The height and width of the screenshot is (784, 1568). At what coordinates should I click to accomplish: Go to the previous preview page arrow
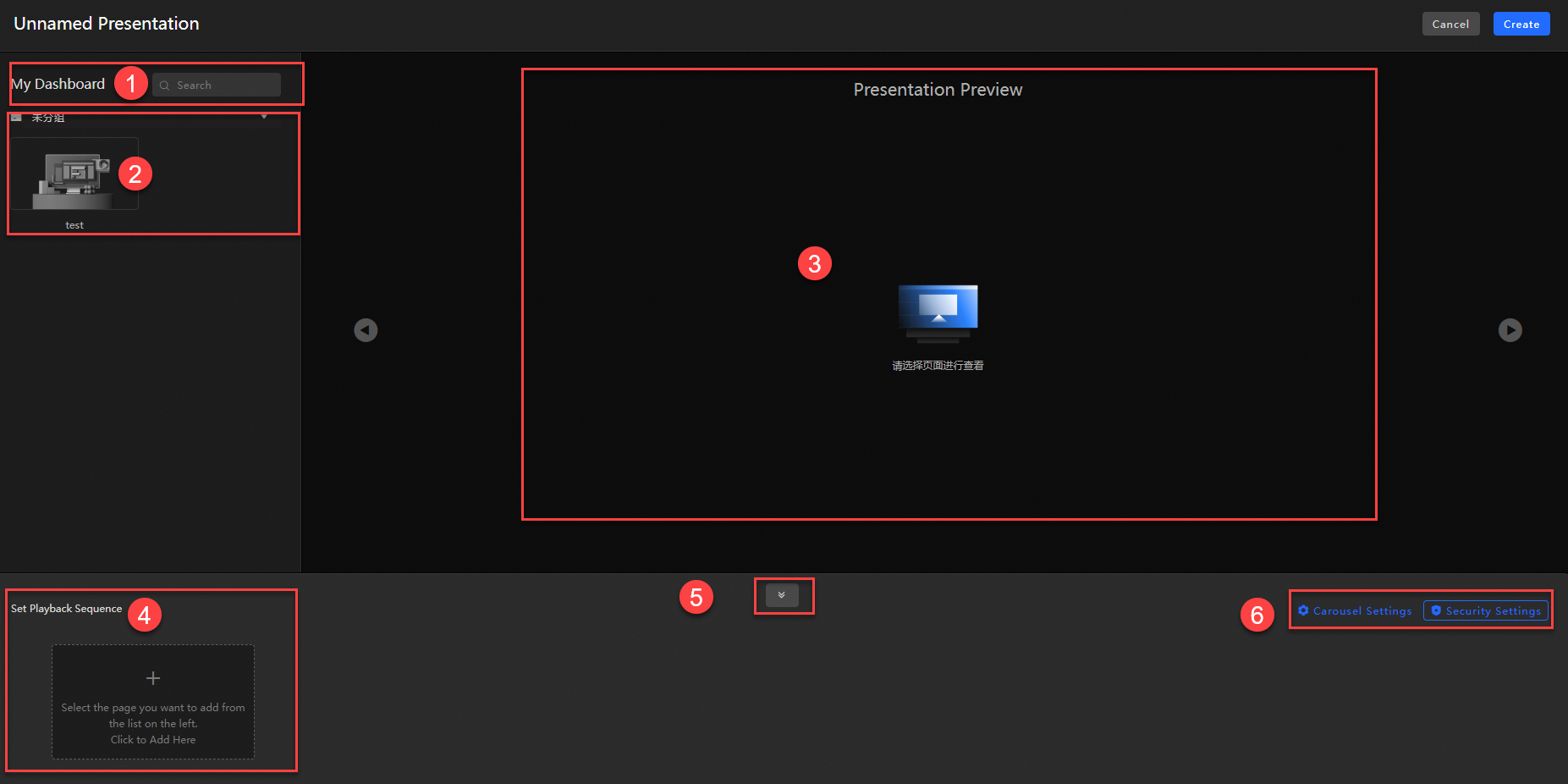coord(366,330)
